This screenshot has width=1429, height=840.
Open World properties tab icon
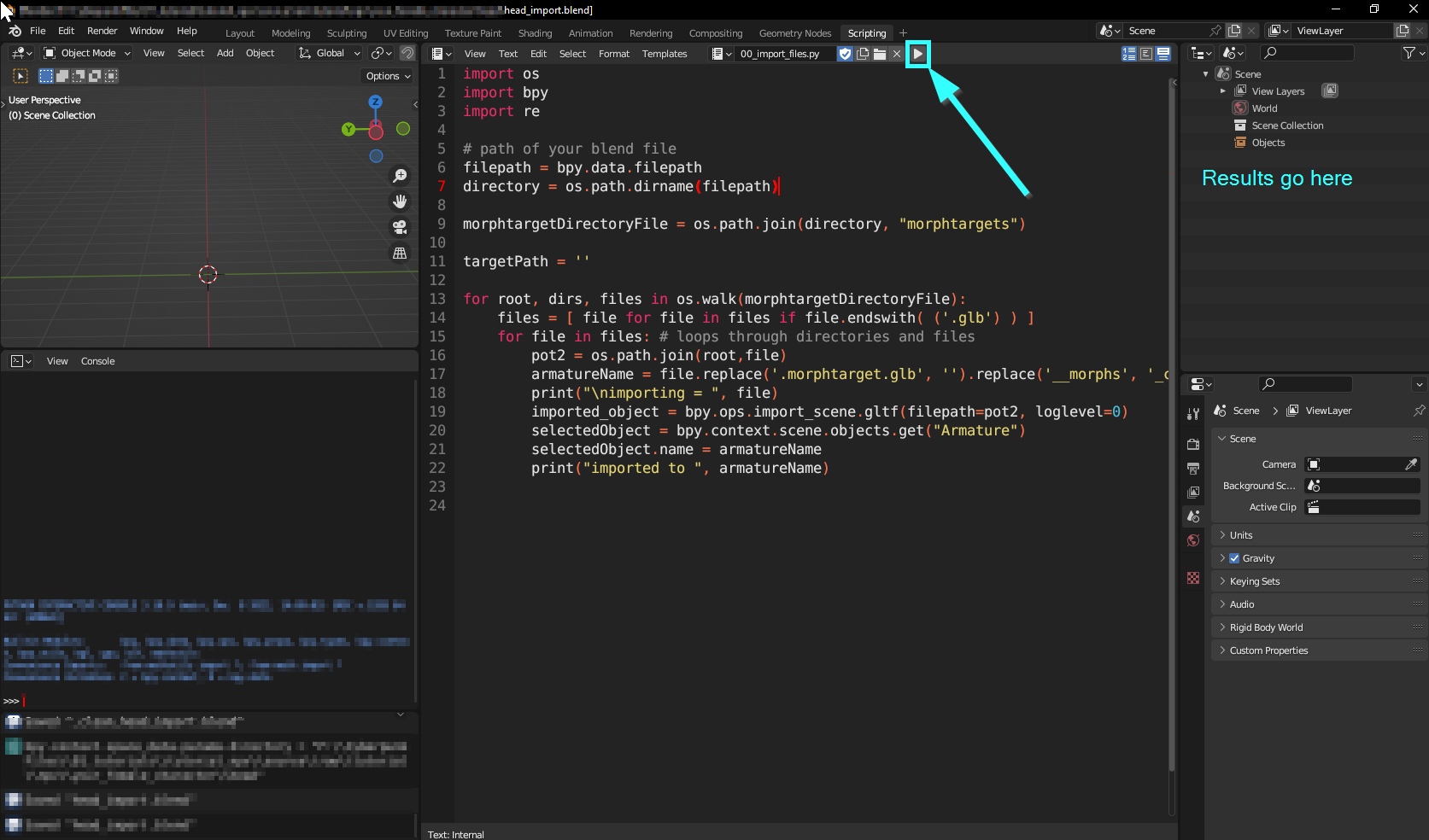[1193, 540]
